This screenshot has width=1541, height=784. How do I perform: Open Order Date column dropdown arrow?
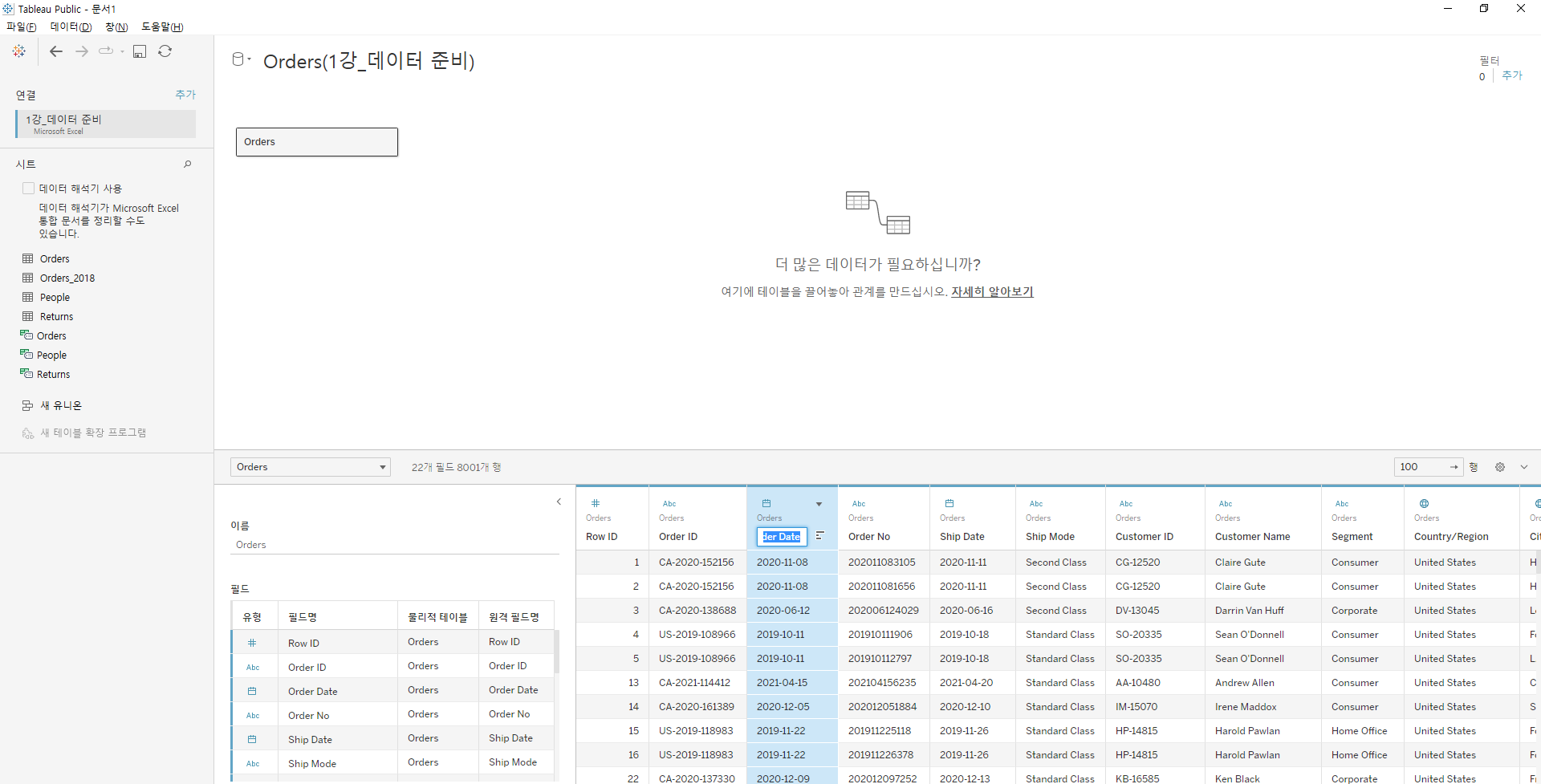click(x=819, y=504)
